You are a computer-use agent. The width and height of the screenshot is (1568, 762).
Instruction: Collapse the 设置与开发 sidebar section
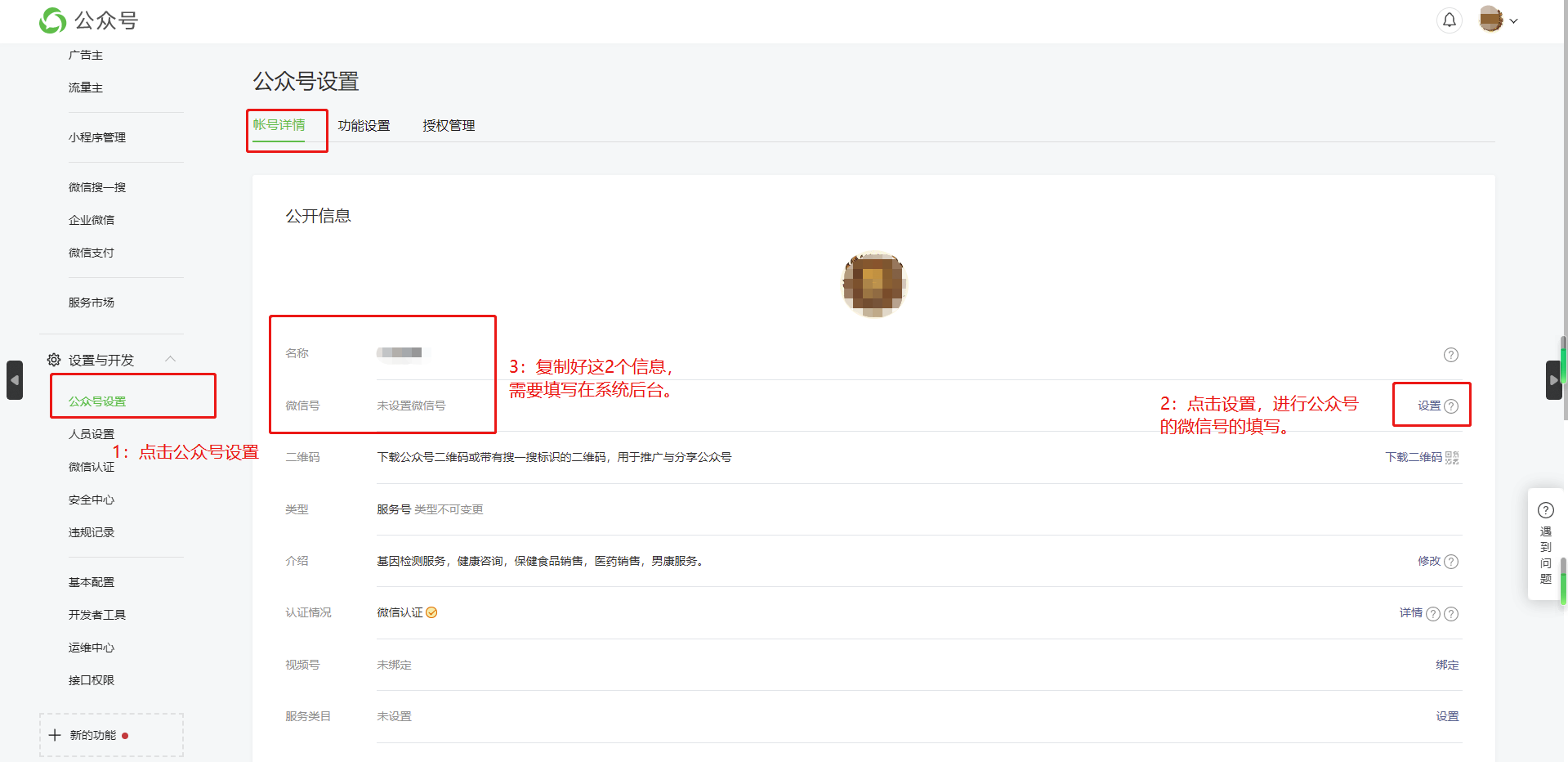coord(170,359)
